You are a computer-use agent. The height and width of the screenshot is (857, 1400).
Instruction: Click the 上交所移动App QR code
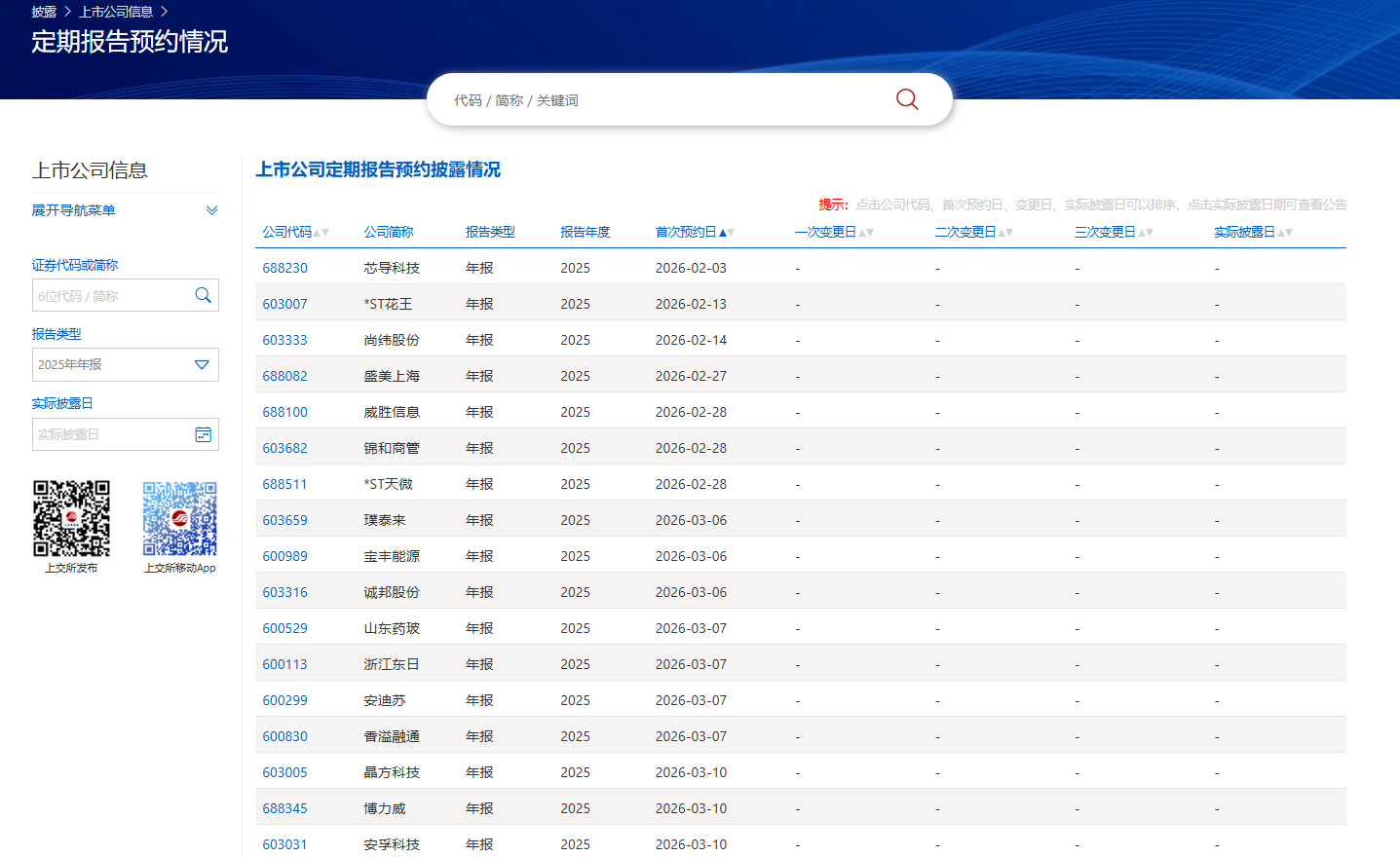pyautogui.click(x=180, y=518)
